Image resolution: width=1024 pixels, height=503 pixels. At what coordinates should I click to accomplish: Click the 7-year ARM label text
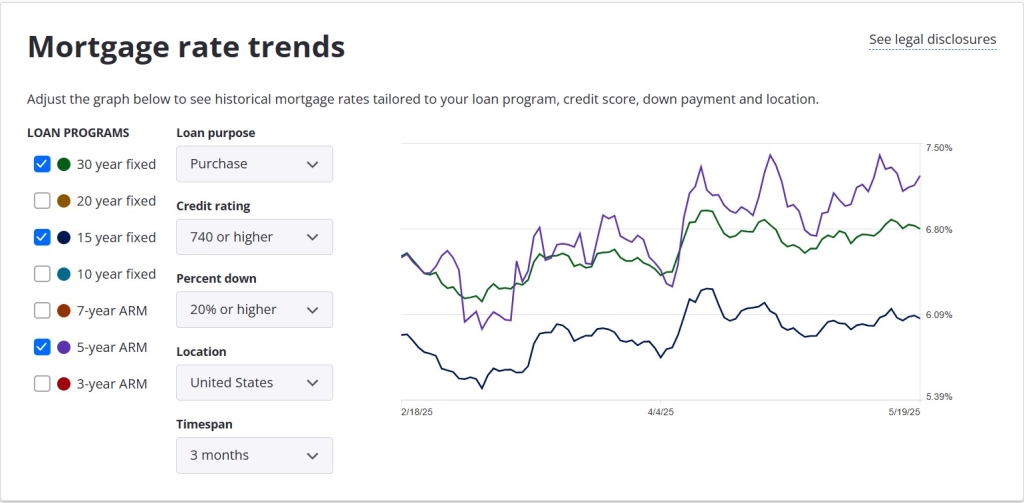[x=112, y=310]
